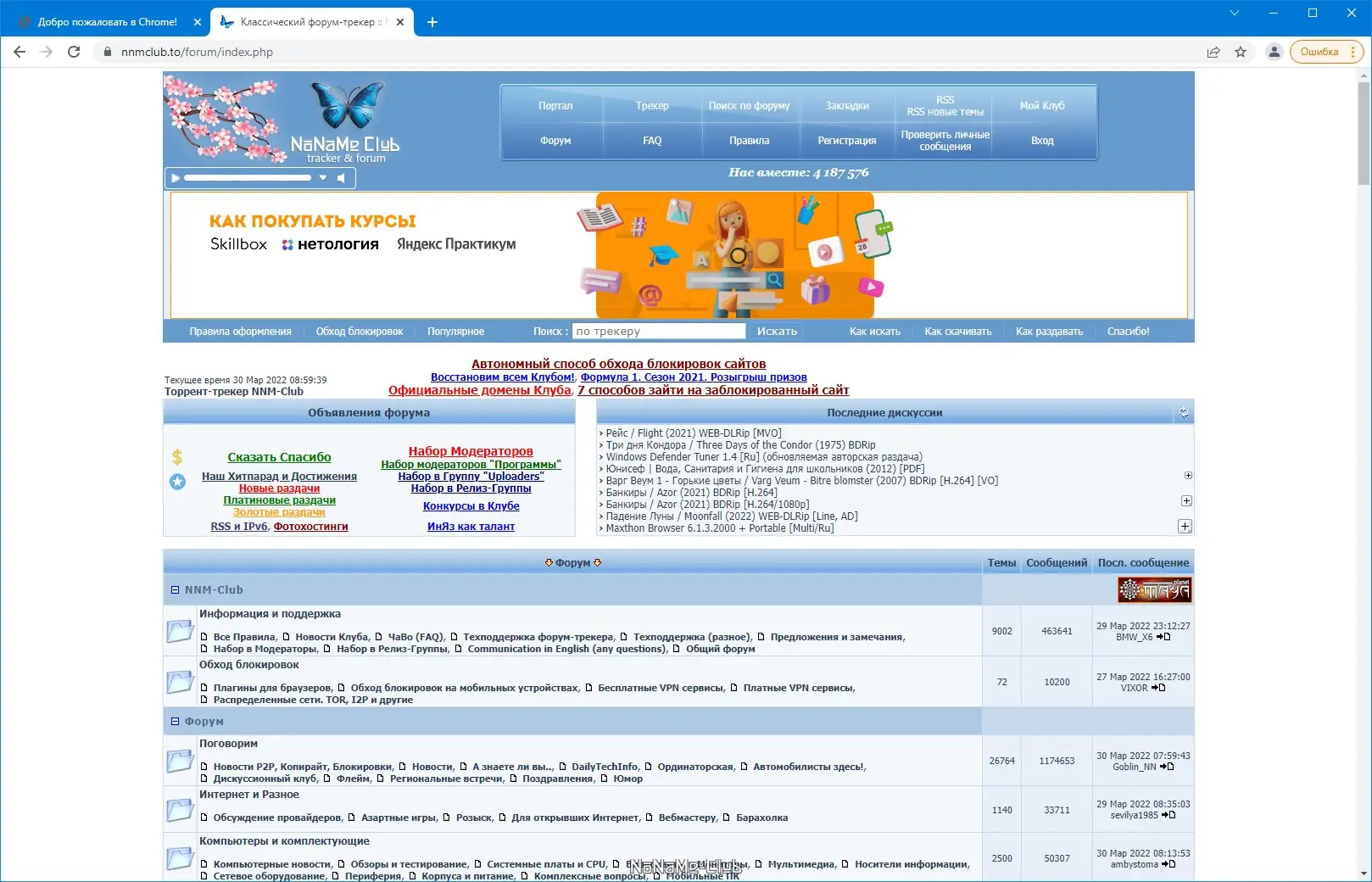This screenshot has height=882, width=1372.
Task: Click the folder icon for Информация и поддержка
Action: point(180,631)
